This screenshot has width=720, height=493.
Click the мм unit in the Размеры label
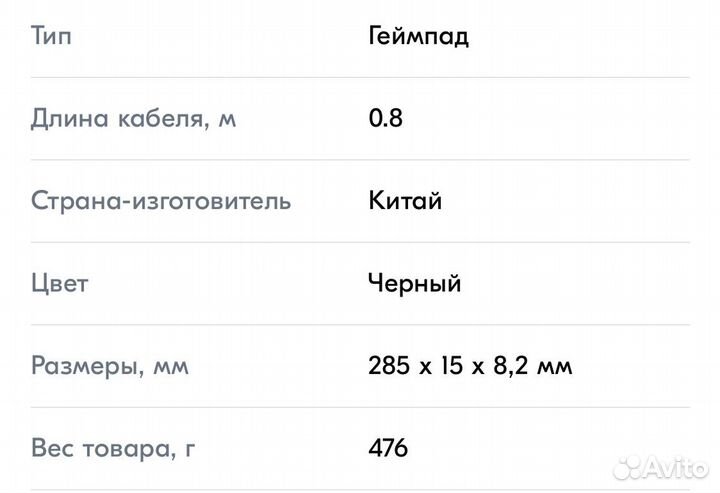coord(170,366)
